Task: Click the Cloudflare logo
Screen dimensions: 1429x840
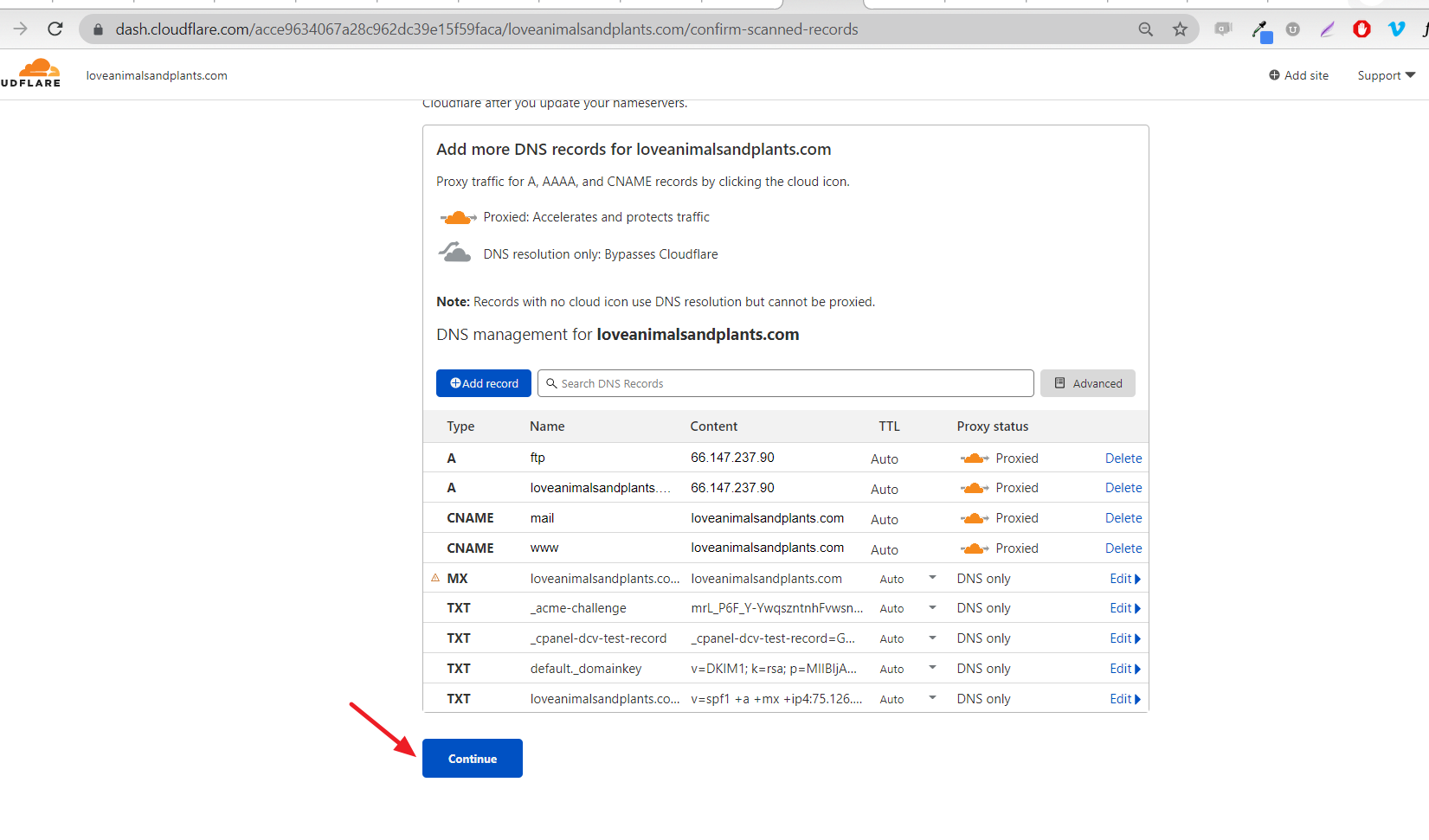Action: (x=31, y=73)
